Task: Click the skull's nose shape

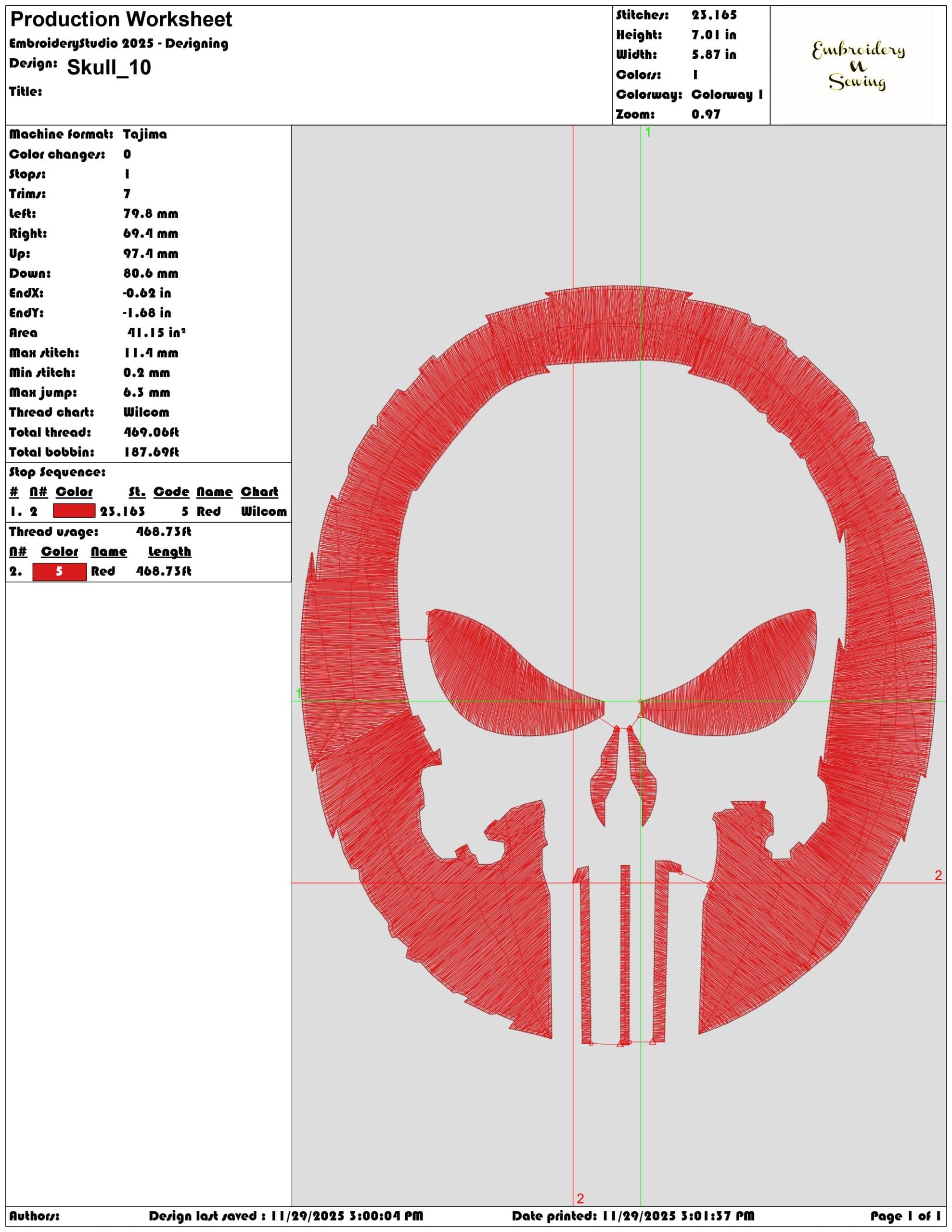Action: coord(624,776)
